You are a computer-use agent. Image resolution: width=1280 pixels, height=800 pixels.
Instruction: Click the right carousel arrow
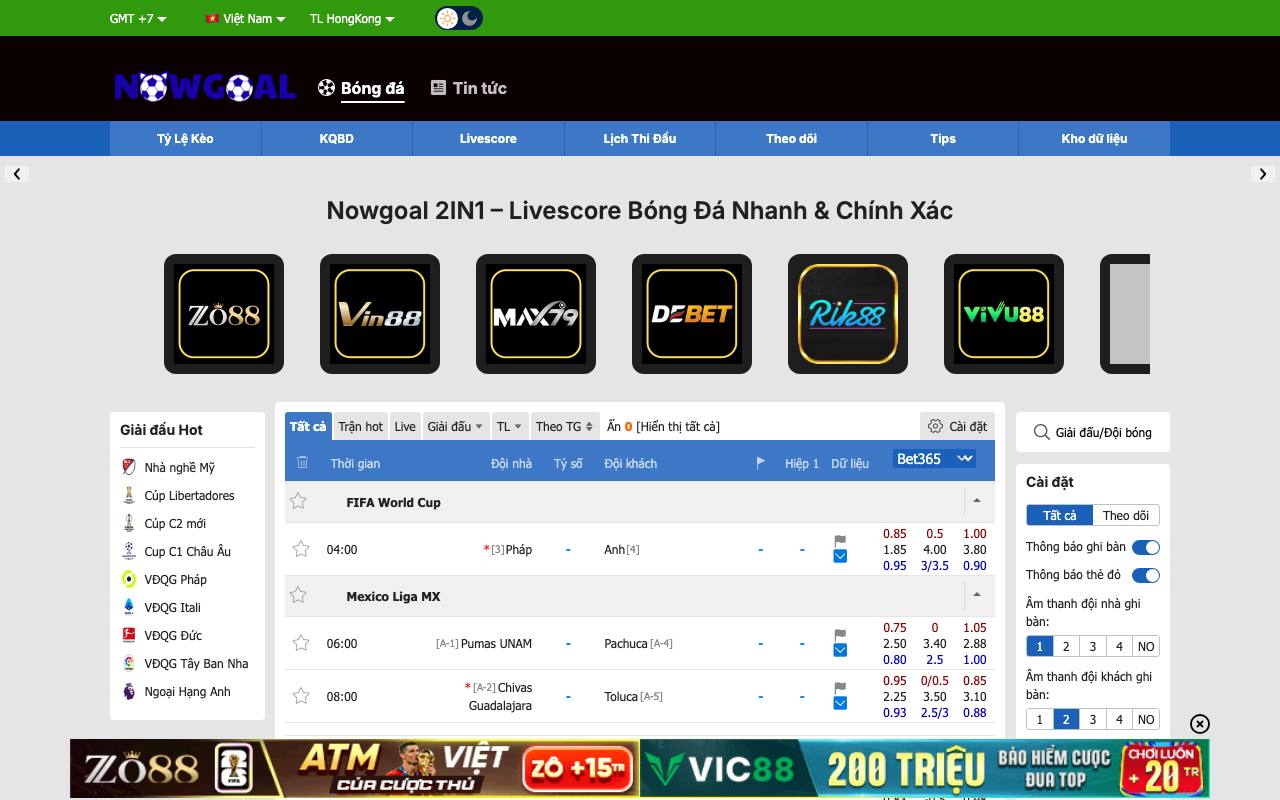pos(1262,174)
